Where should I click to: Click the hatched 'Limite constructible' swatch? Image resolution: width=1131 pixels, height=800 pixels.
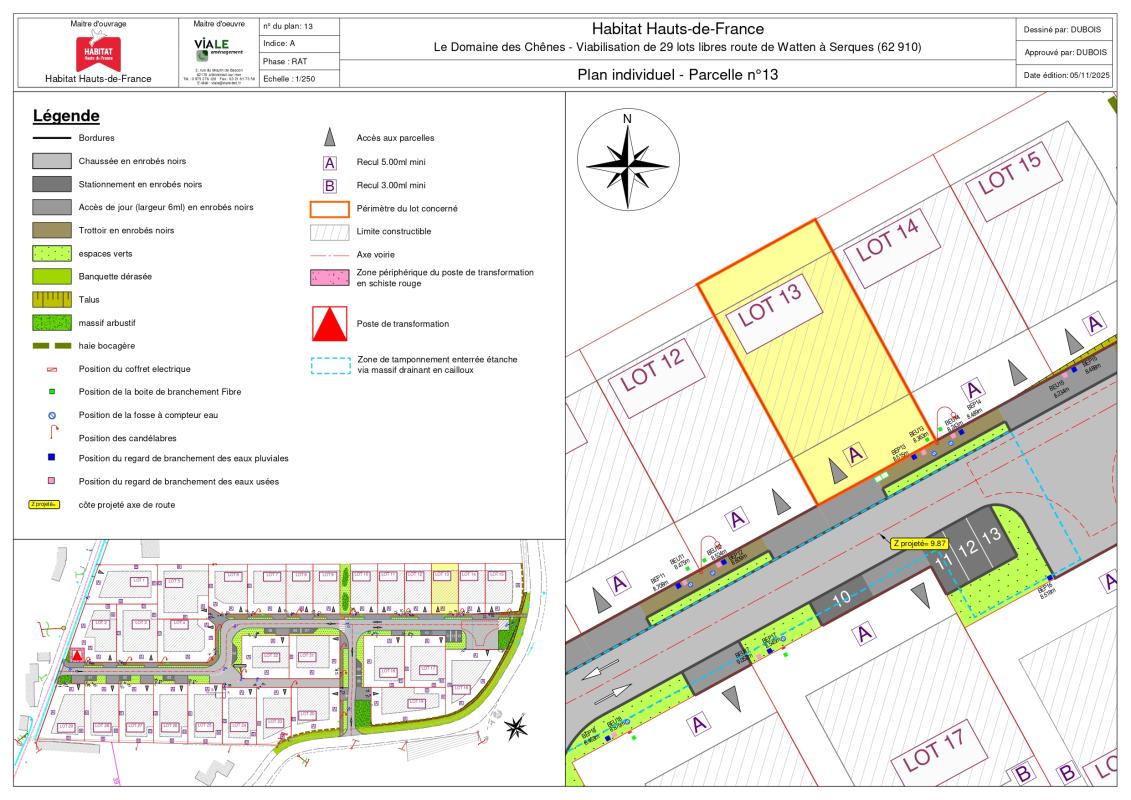coord(330,232)
